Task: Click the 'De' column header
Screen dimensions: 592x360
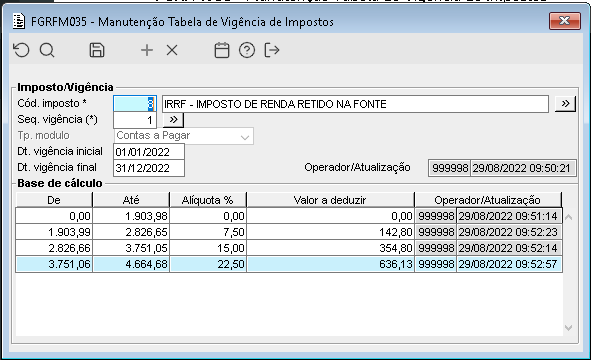Action: click(x=54, y=200)
